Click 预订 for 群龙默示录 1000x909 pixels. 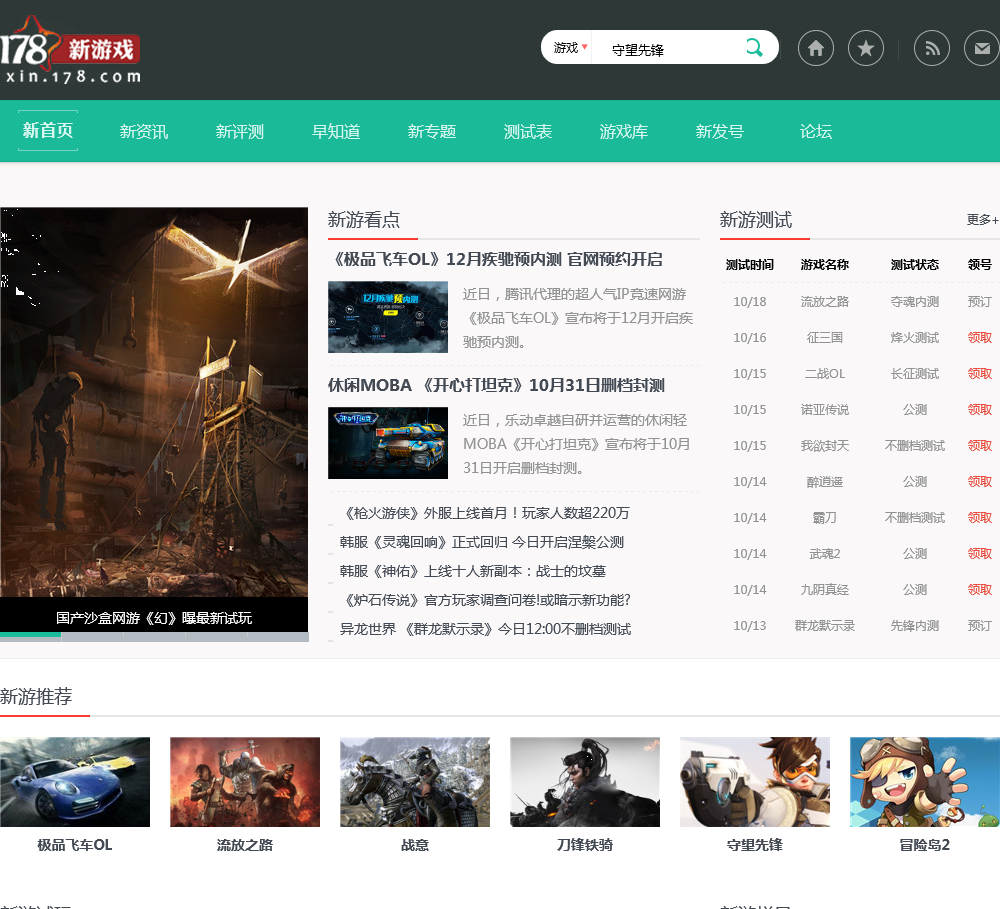coord(980,626)
